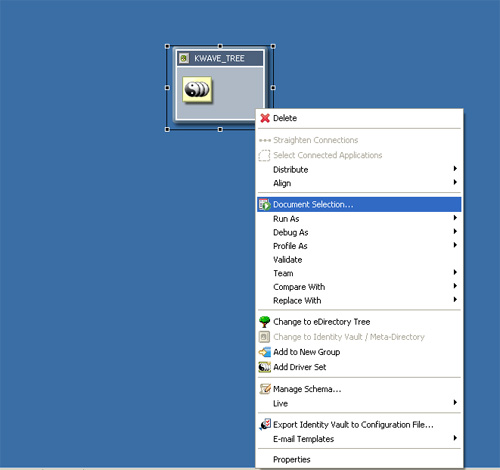Image resolution: width=500 pixels, height=470 pixels.
Task: Click the Distribute menu label
Action: tap(291, 170)
